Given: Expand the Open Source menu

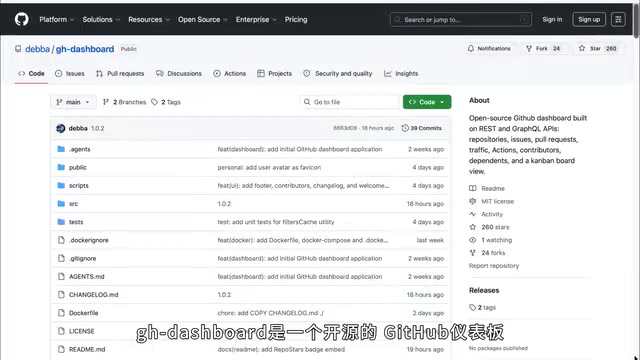Looking at the screenshot, I should [x=202, y=20].
